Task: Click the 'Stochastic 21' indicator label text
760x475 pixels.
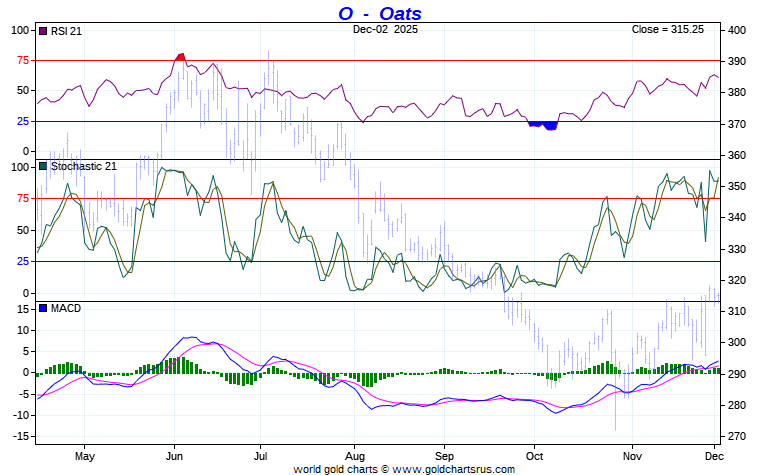Action: click(83, 166)
